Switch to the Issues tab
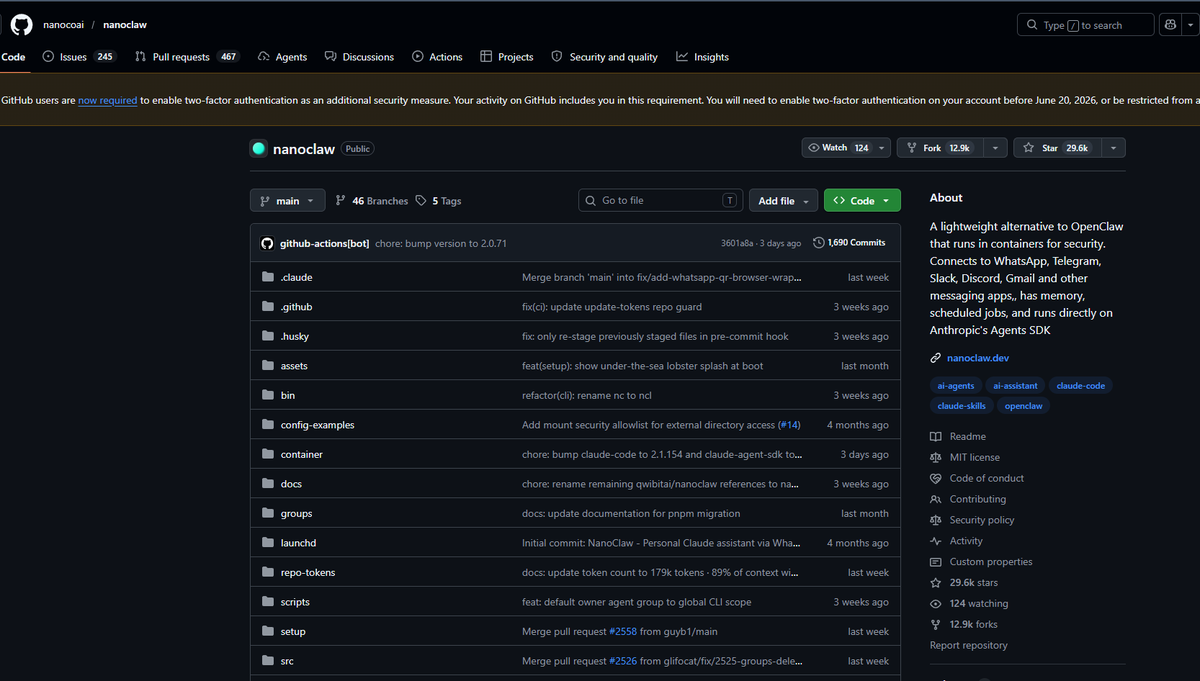1200x681 pixels. click(x=79, y=57)
